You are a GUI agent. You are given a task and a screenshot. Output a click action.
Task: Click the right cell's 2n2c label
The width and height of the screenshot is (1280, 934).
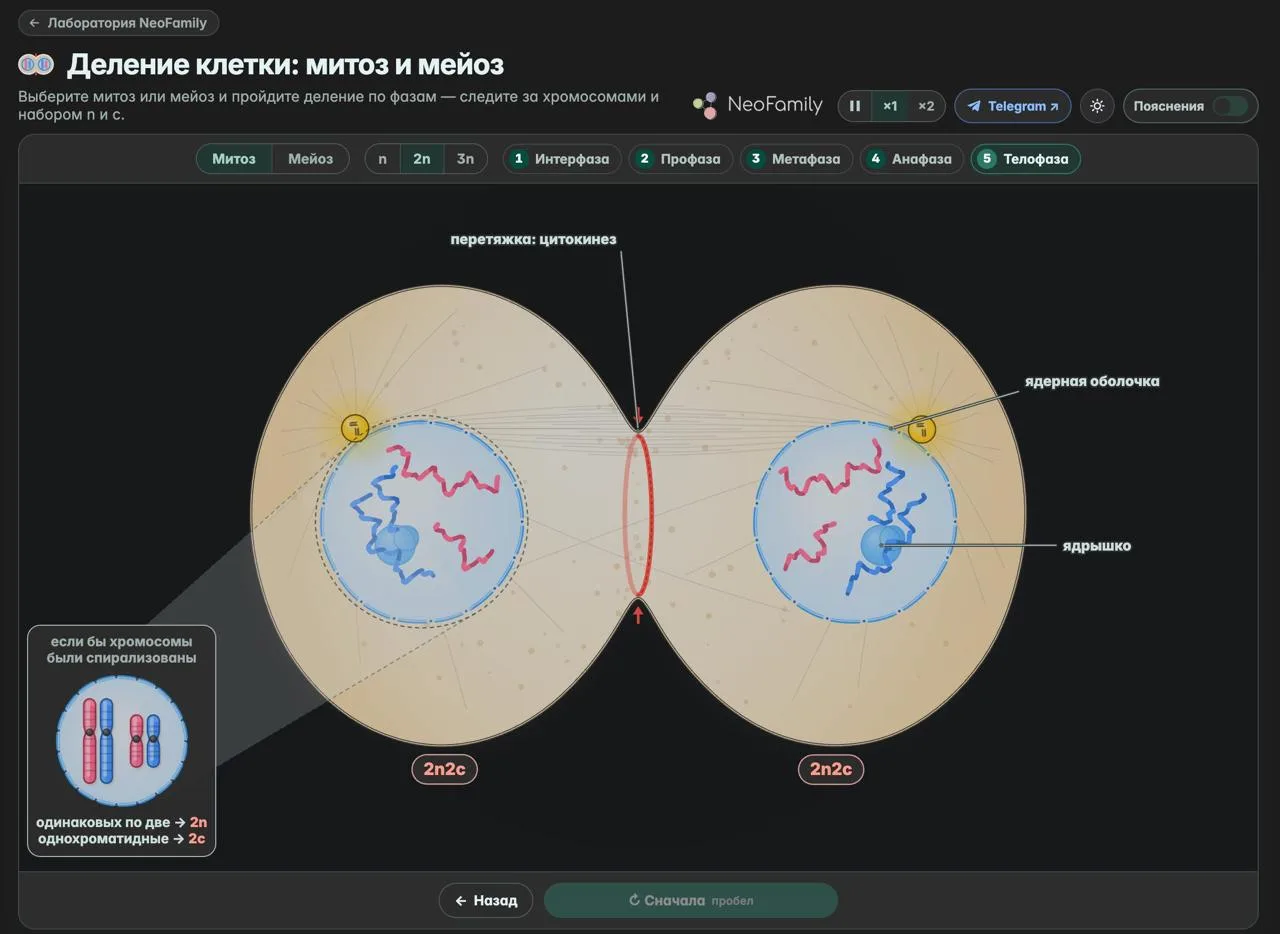[x=831, y=769]
